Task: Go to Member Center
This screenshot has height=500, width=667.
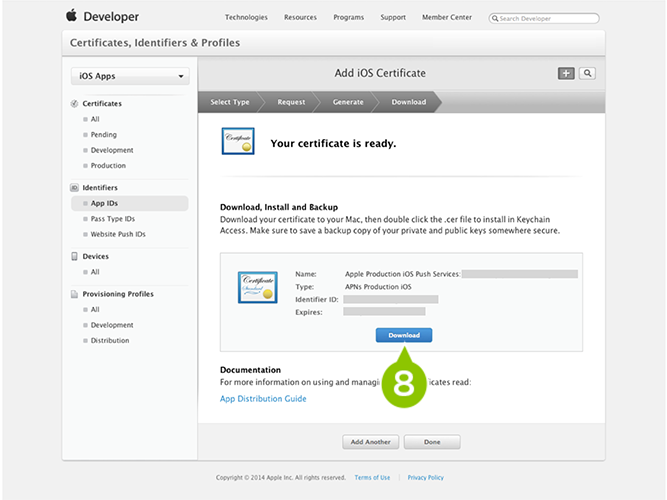Action: pyautogui.click(x=447, y=17)
